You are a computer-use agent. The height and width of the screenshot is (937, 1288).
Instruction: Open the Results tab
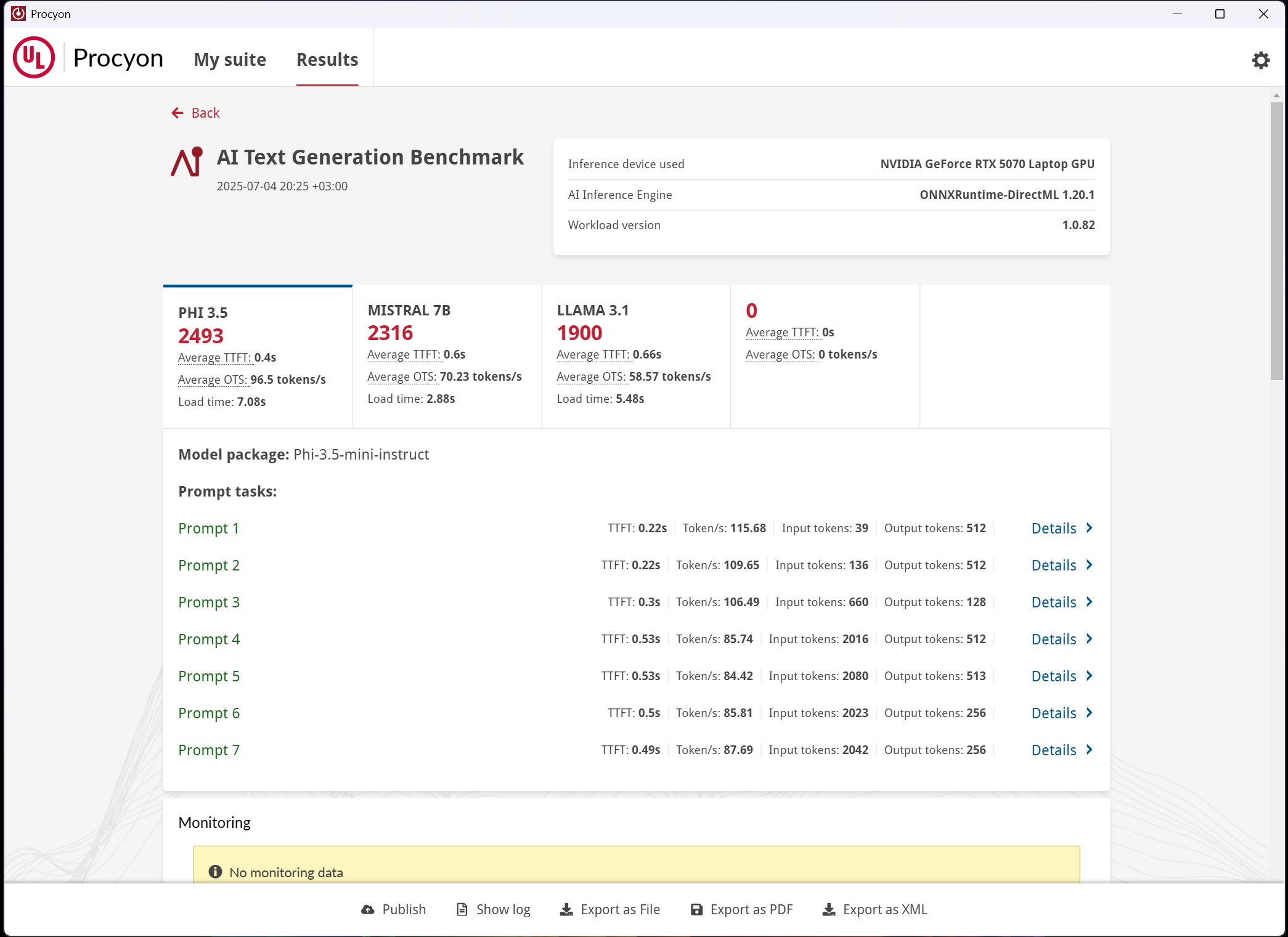(x=327, y=60)
